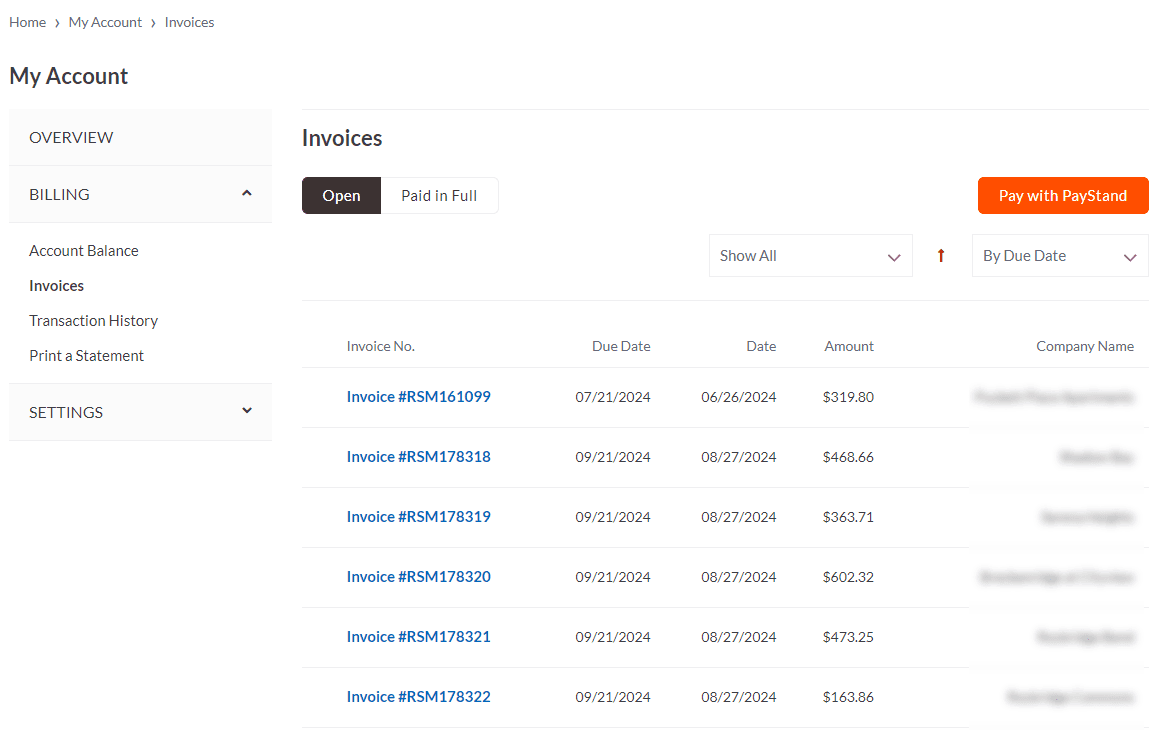The width and height of the screenshot is (1170, 730).
Task: Click the 06/26/2024 date cell
Action: click(739, 397)
